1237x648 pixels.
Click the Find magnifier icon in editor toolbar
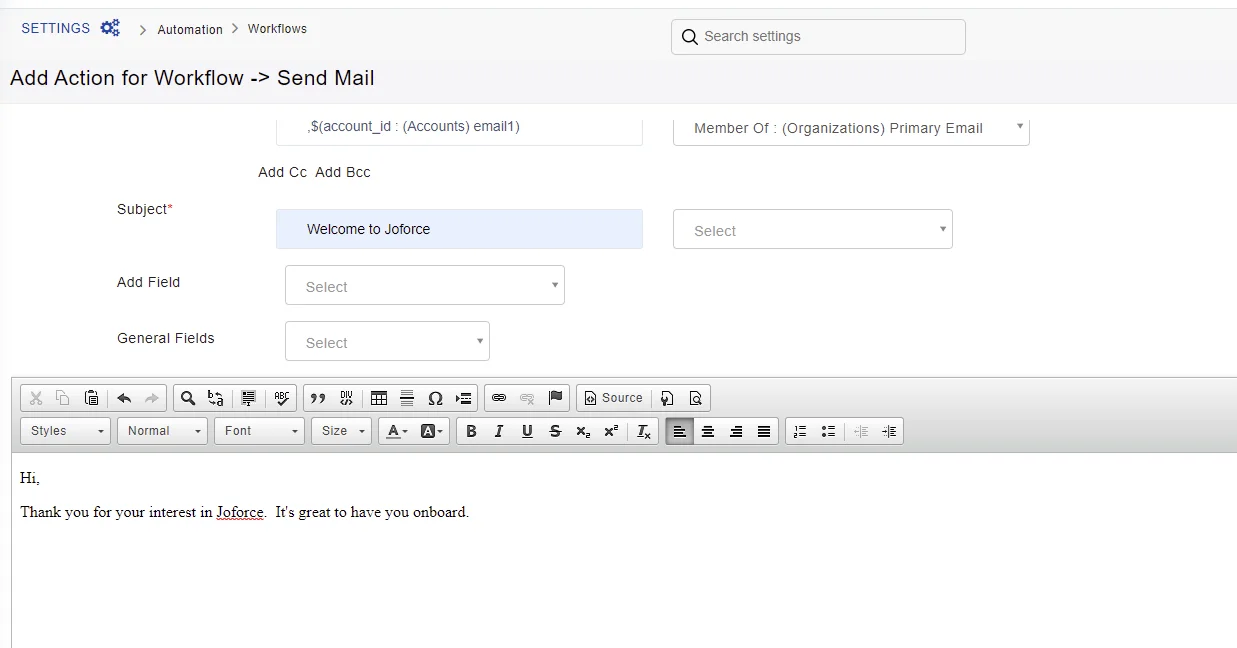(187, 398)
